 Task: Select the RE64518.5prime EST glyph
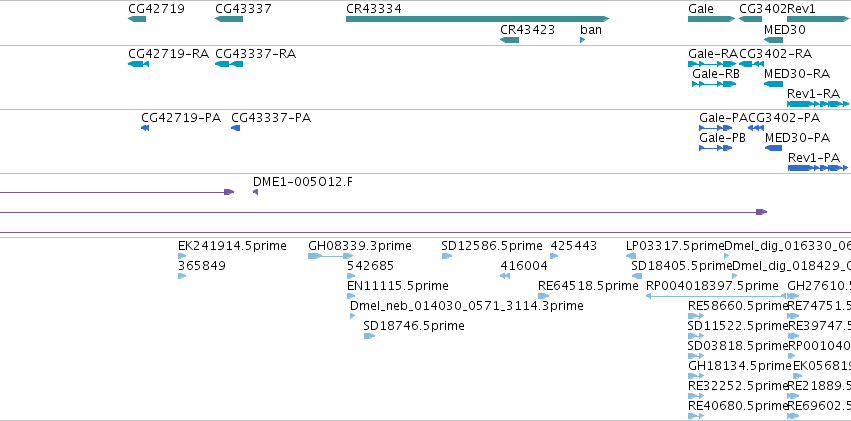pos(543,296)
